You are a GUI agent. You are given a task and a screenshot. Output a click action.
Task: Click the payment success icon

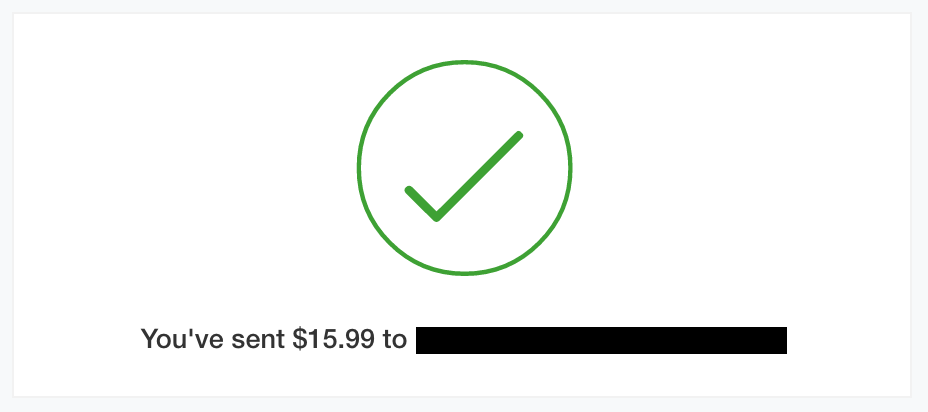(465, 168)
